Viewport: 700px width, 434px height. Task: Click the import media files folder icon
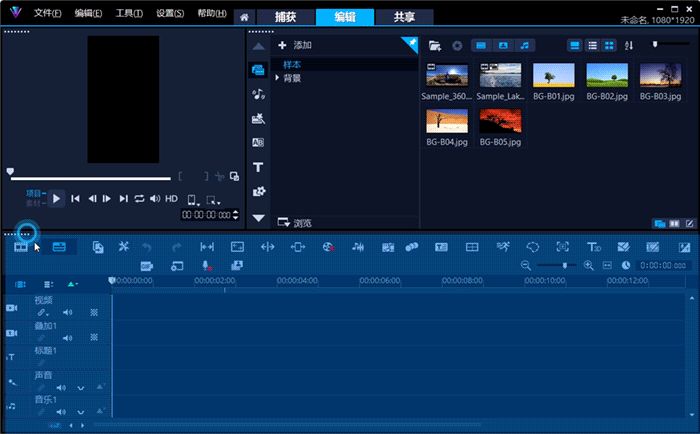(x=435, y=46)
